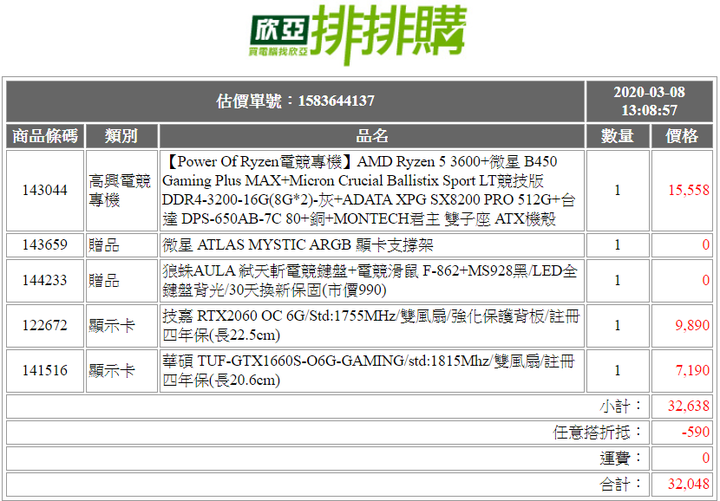Select 顯示卡 category in row 122672

(112, 325)
